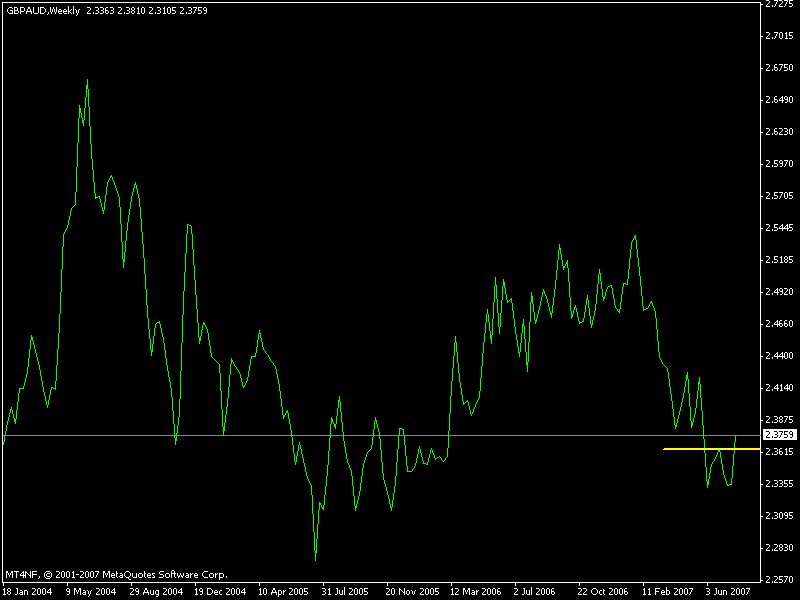Click the highest peak of the green line
This screenshot has width=800, height=600.
(x=87, y=80)
